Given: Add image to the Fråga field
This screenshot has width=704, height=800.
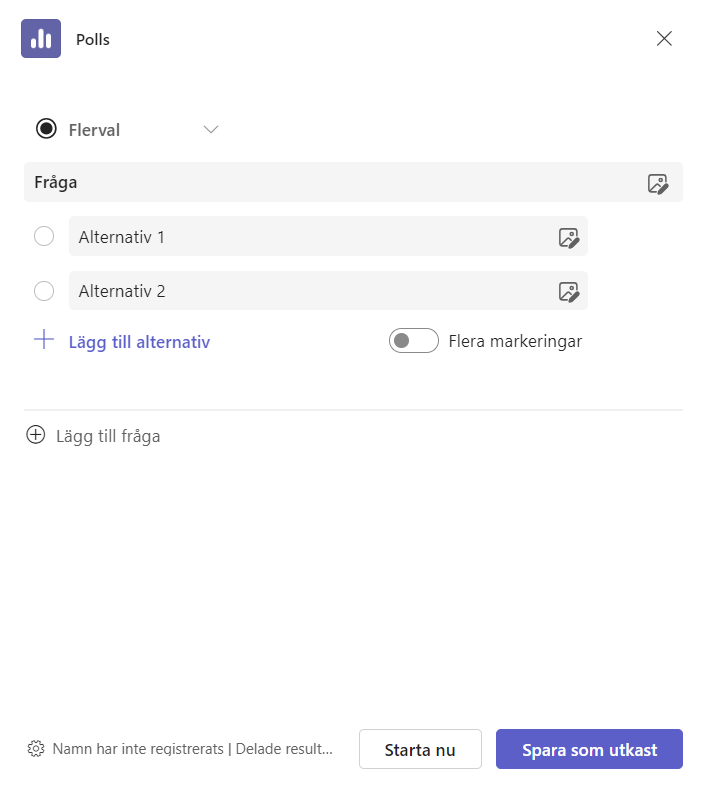Looking at the screenshot, I should pos(658,184).
